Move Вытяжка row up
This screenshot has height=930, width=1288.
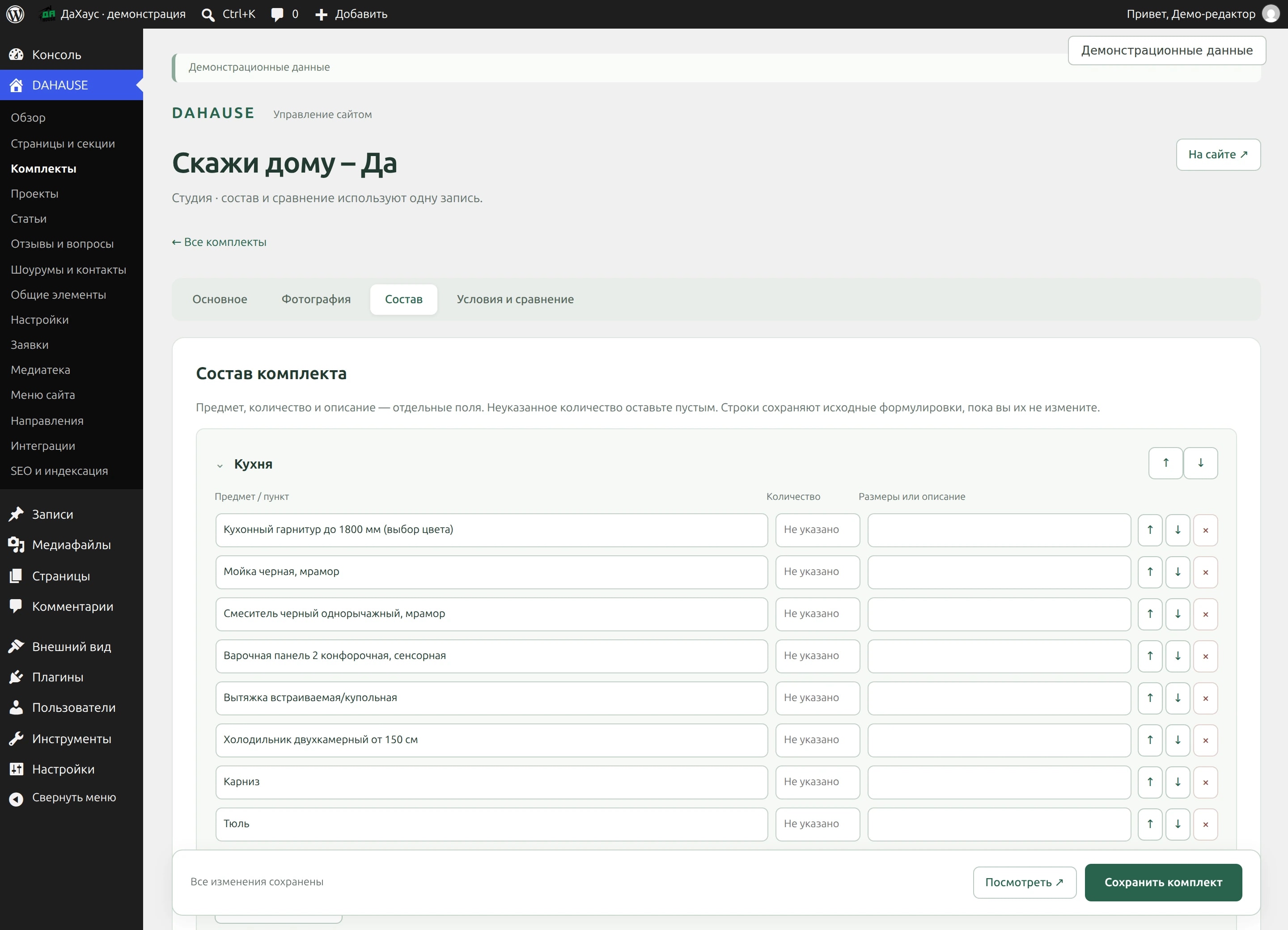(1150, 698)
